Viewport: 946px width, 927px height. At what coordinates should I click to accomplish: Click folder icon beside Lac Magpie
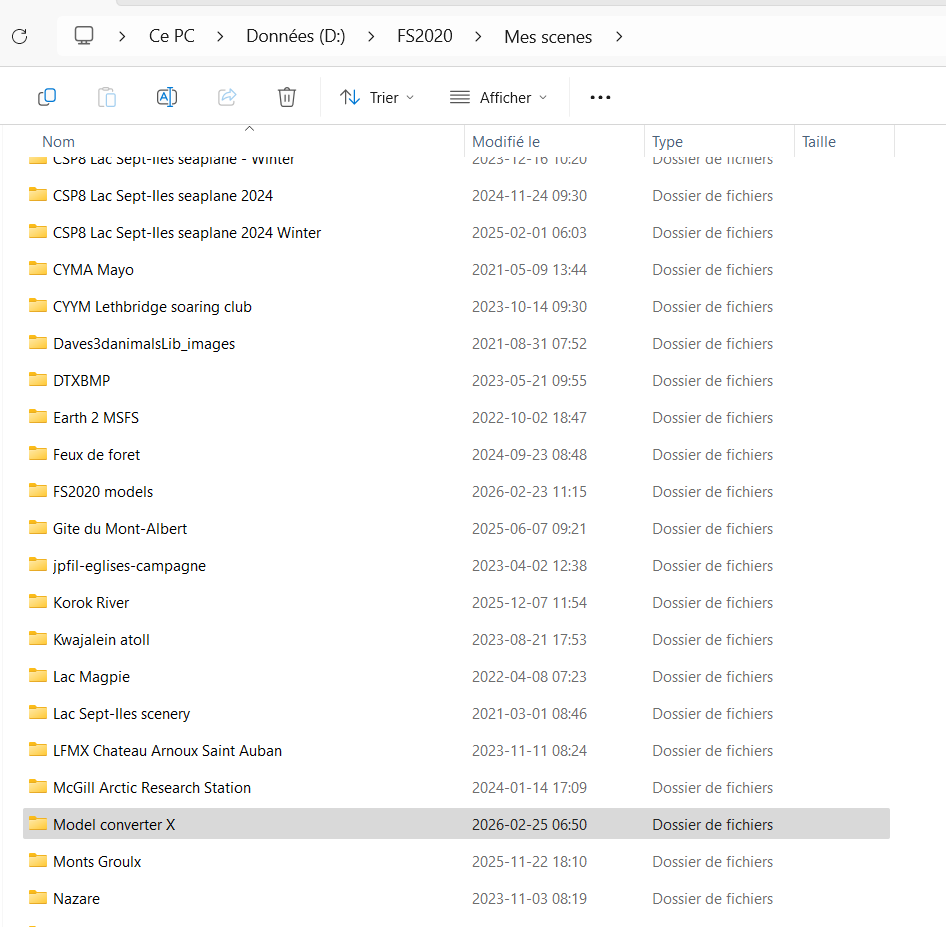pos(38,675)
